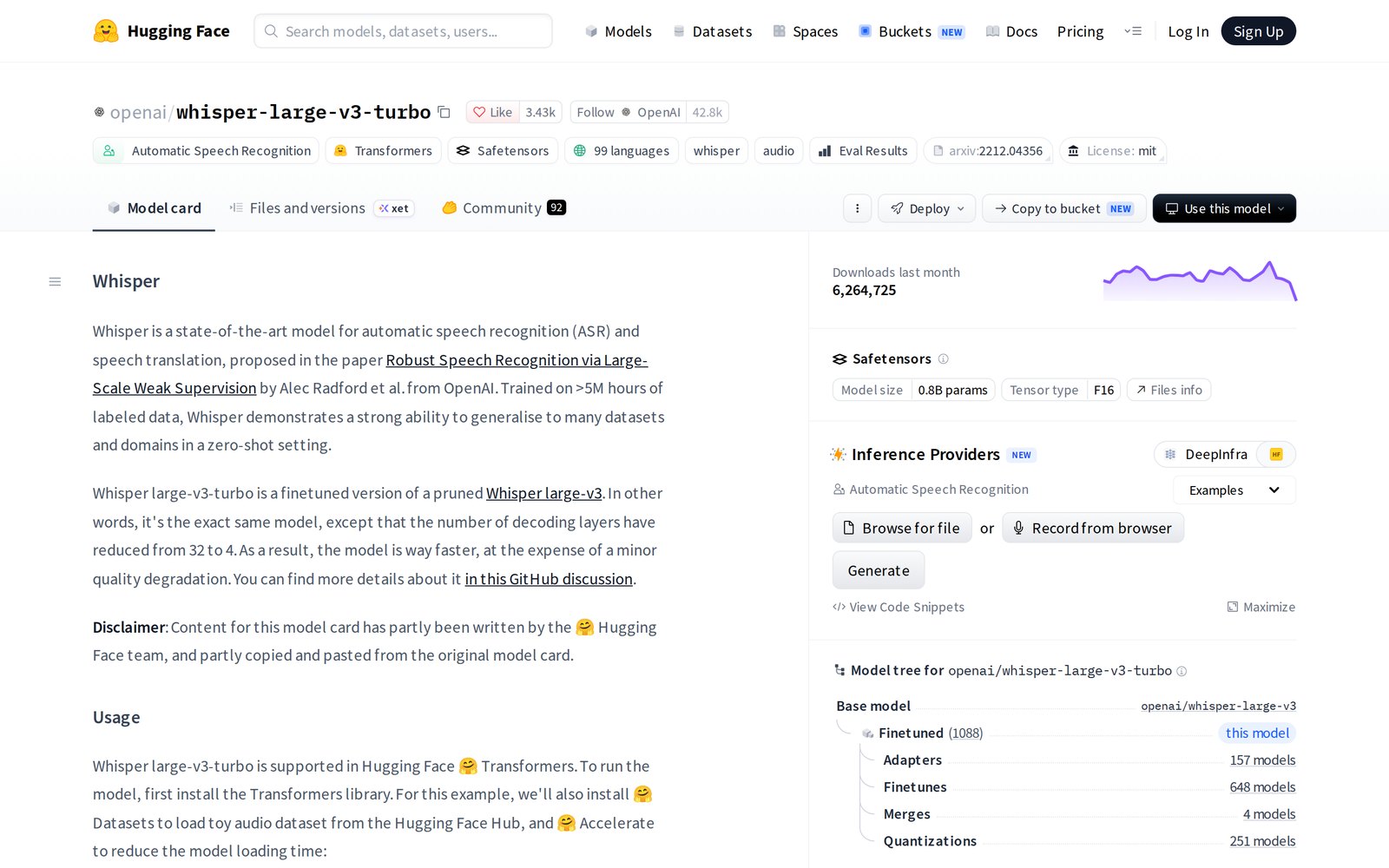Click the Eval Results tag

click(863, 150)
